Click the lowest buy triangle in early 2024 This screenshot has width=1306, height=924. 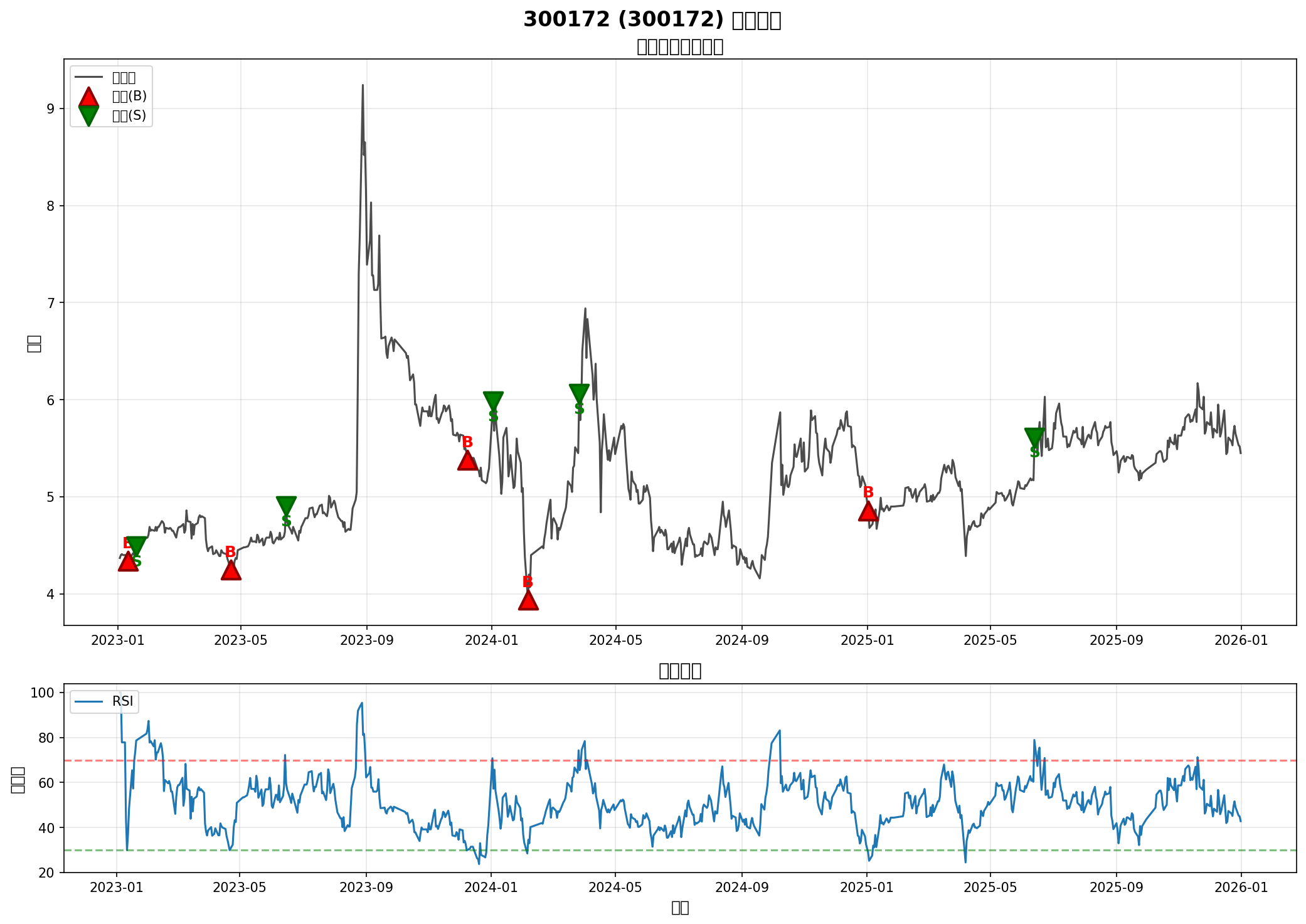[528, 601]
